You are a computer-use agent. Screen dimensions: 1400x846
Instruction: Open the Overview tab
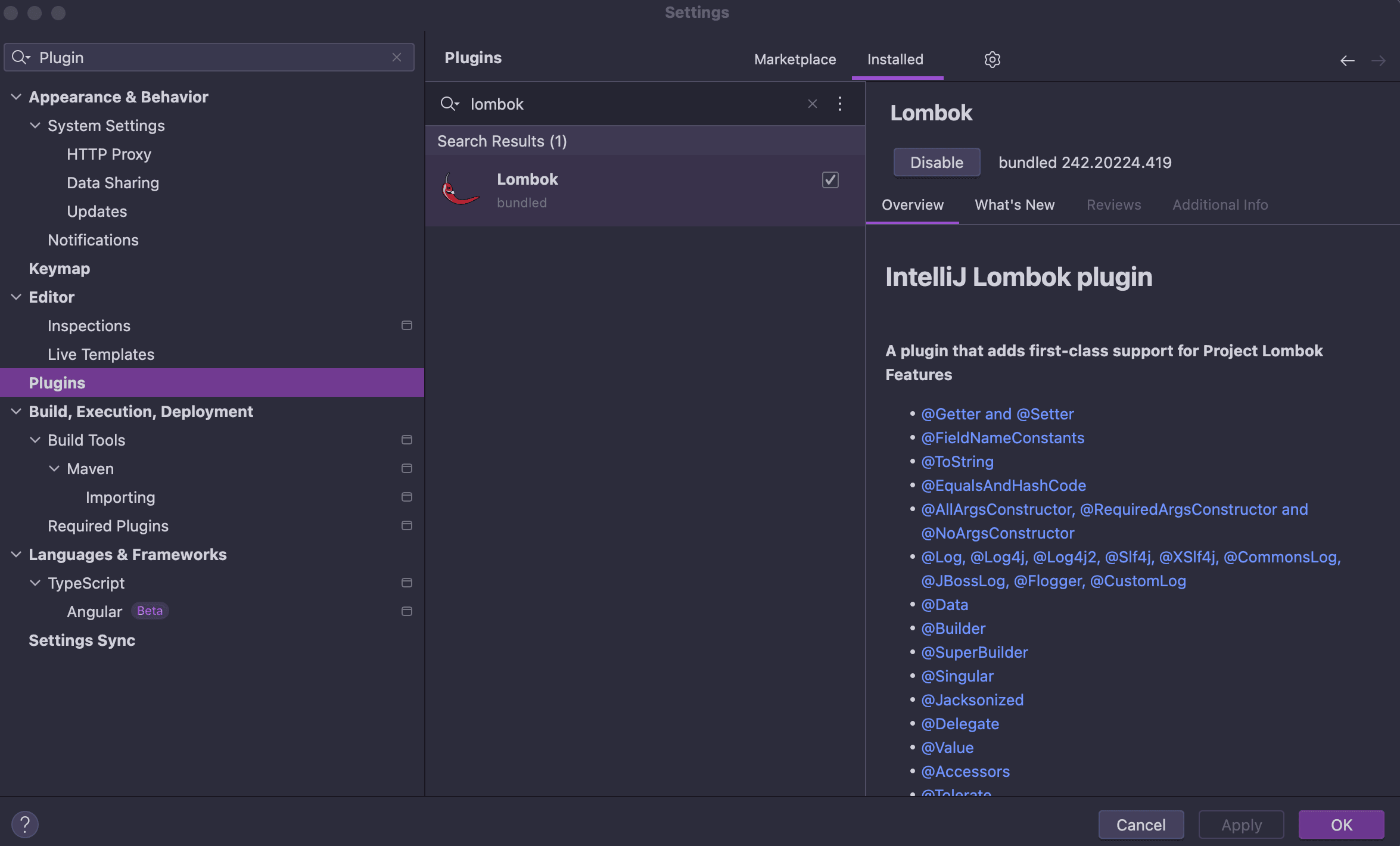point(912,205)
